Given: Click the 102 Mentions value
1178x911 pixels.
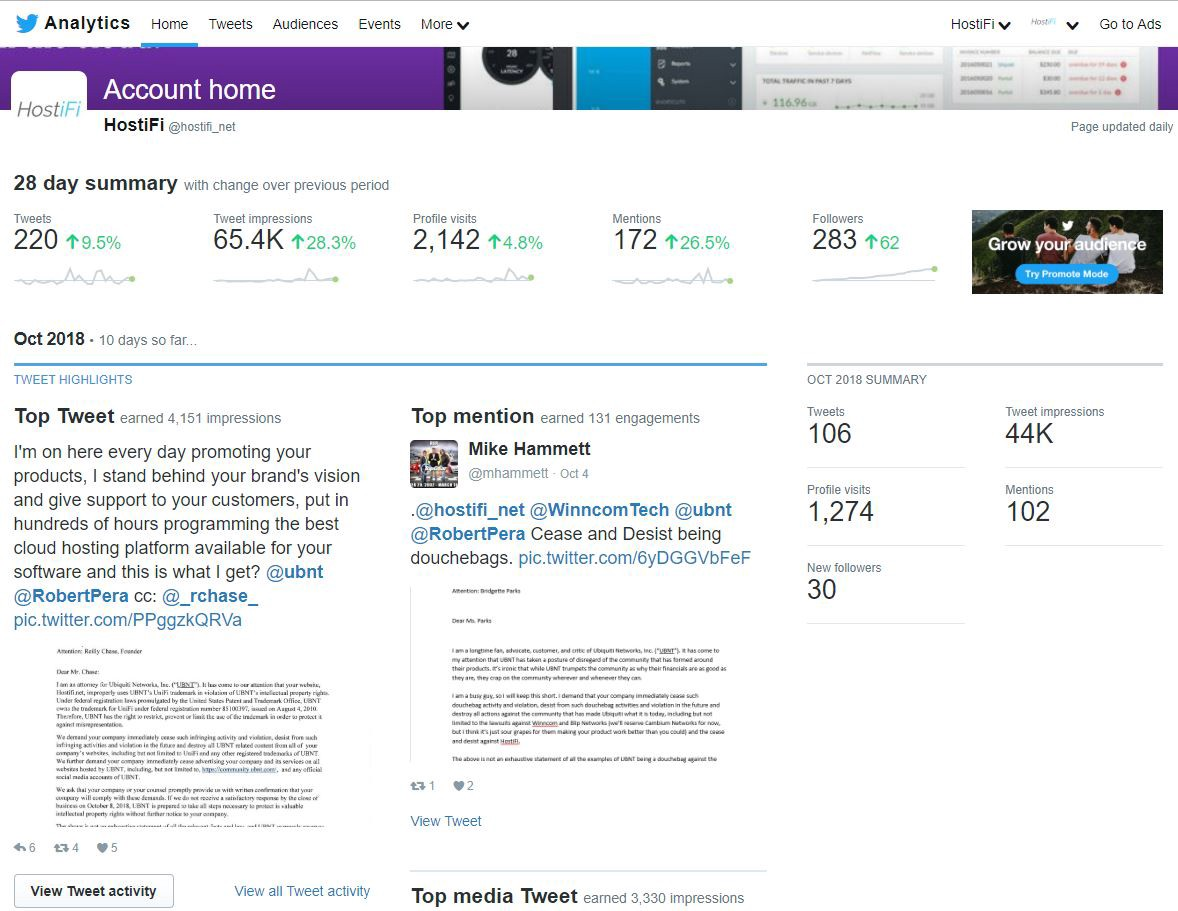Looking at the screenshot, I should click(1028, 511).
